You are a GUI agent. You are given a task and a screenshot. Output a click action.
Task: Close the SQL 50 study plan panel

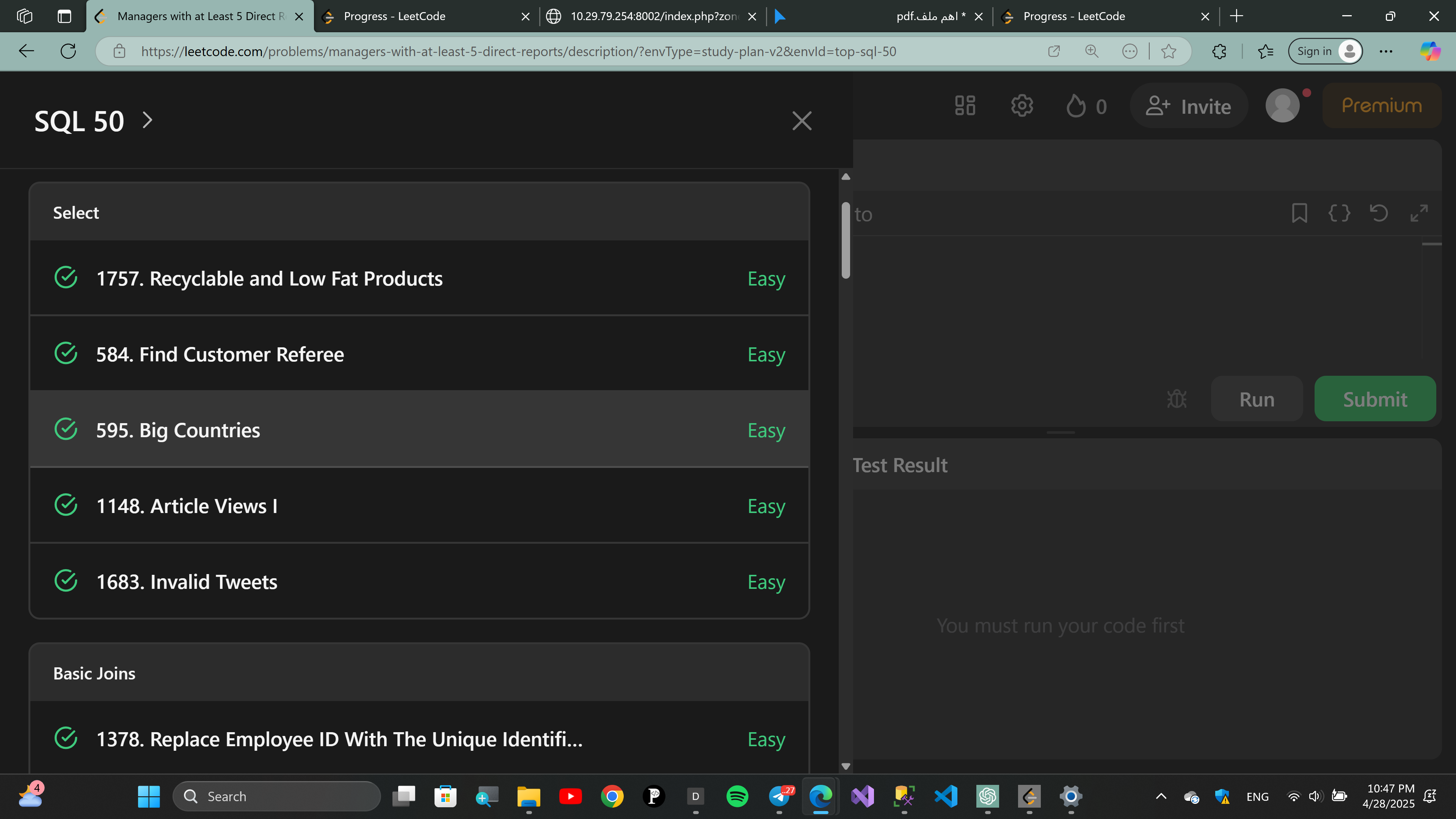(802, 121)
